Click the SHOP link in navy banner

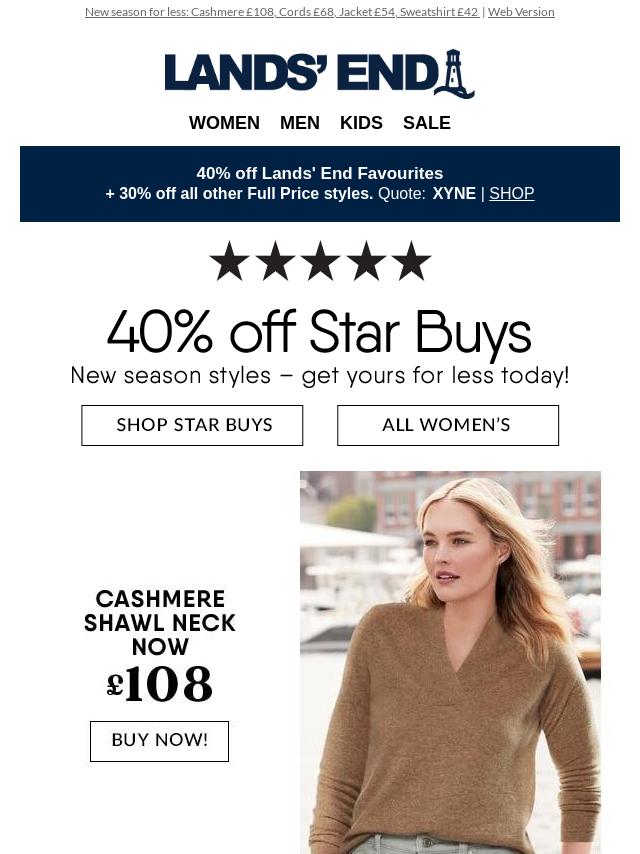click(511, 193)
